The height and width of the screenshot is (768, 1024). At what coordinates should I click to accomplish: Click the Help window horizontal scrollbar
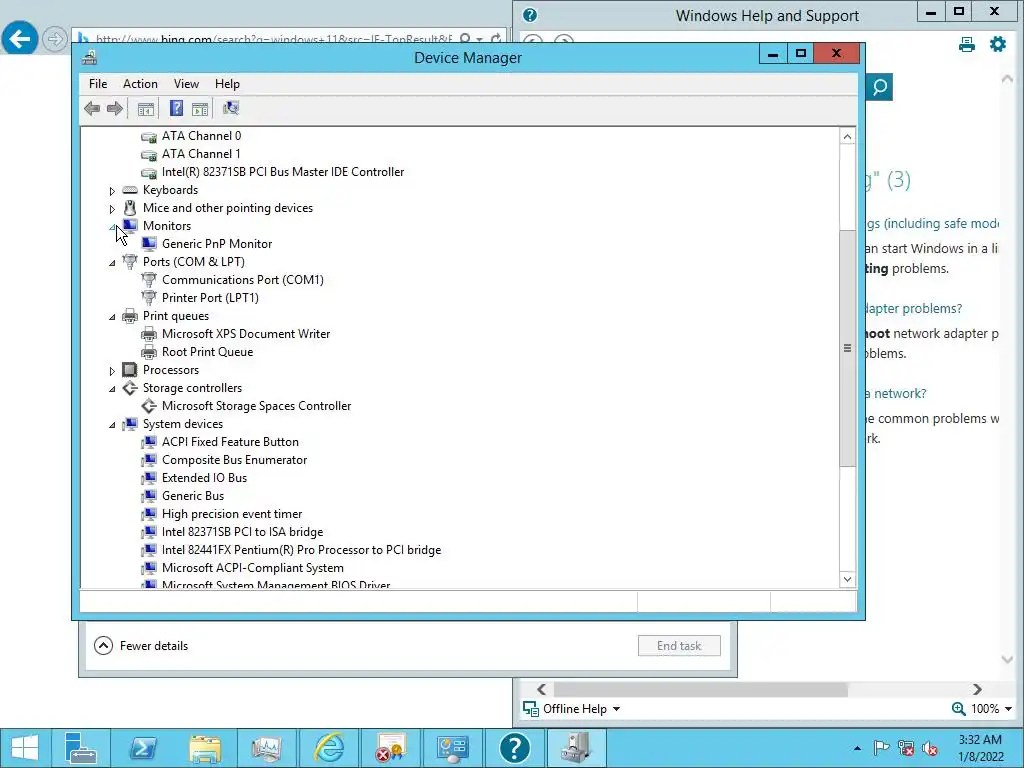click(700, 690)
